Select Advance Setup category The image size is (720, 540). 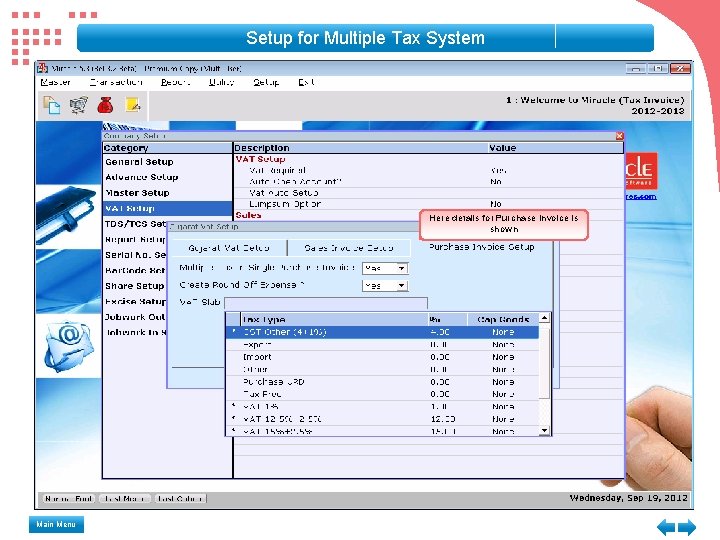tap(141, 177)
